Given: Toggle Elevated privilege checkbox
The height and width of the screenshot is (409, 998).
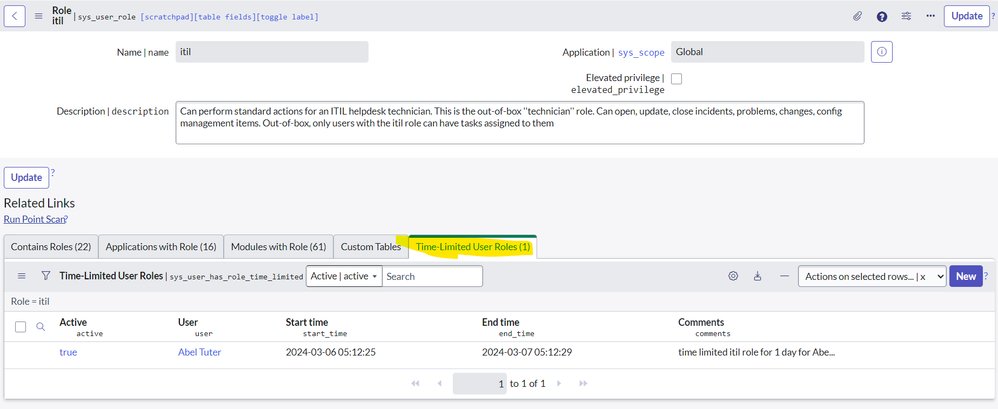Looking at the screenshot, I should [x=677, y=79].
